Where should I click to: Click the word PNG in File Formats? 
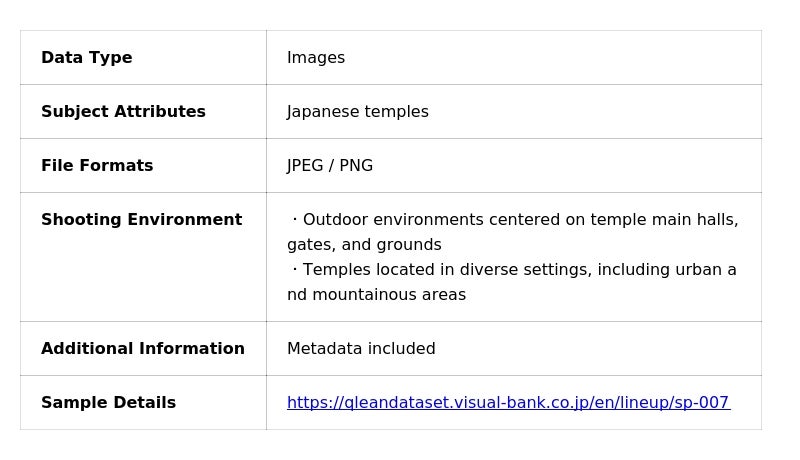[x=356, y=166]
